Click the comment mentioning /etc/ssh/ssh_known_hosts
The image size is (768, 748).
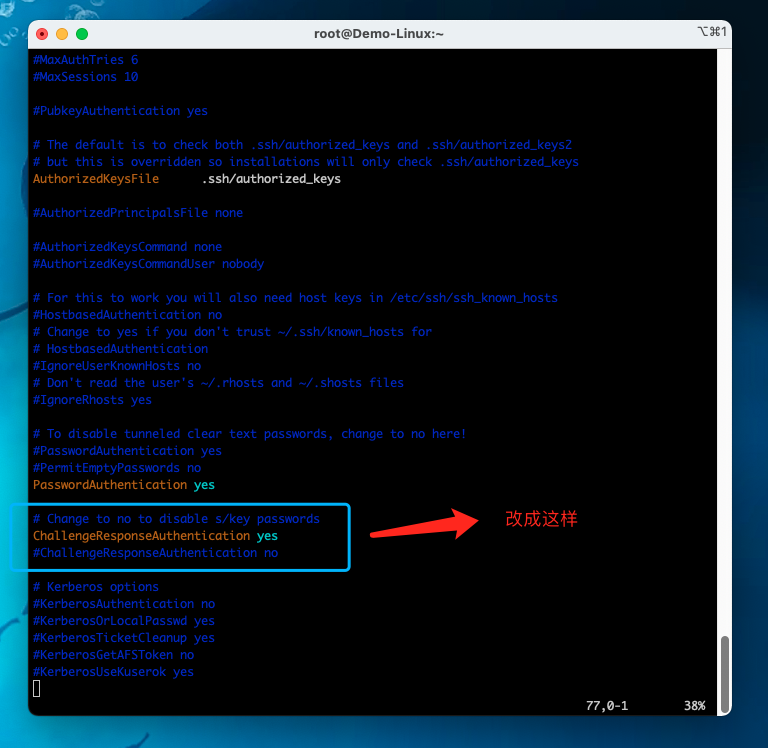click(x=295, y=298)
